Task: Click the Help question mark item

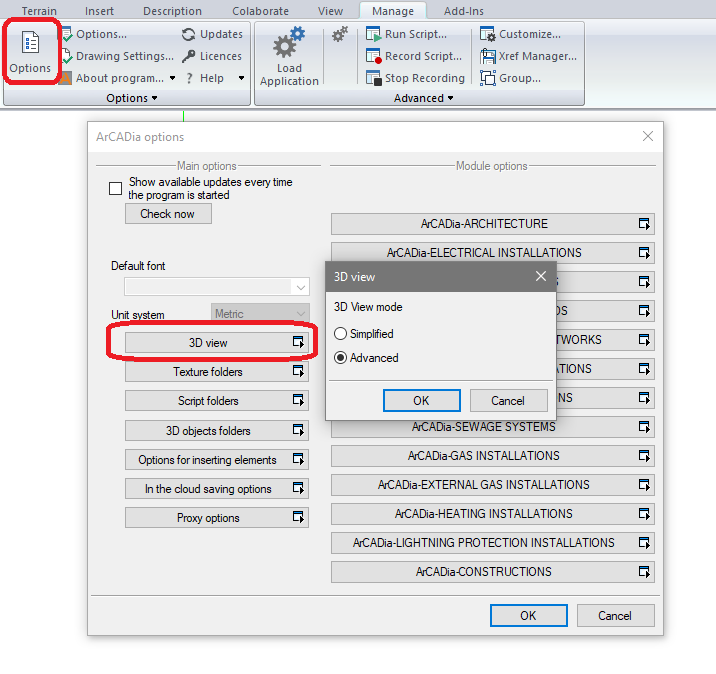Action: (205, 78)
